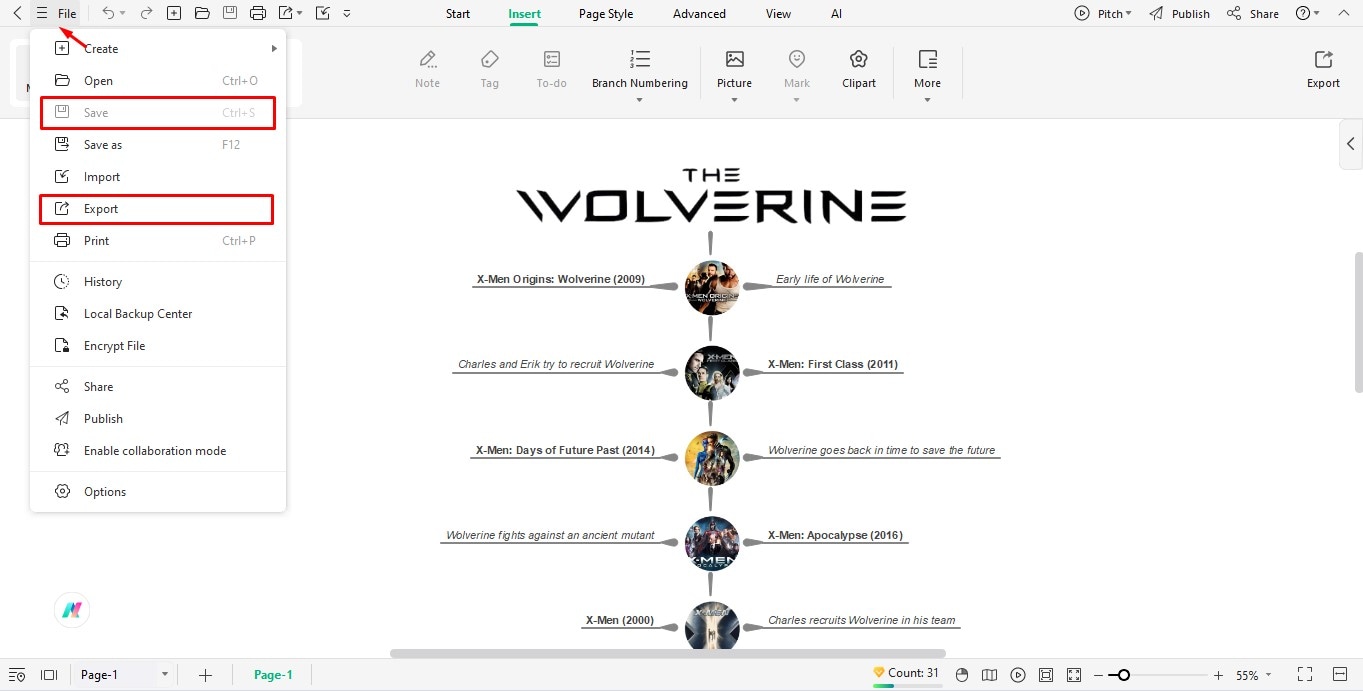Open the Clipart tool

coord(859,69)
